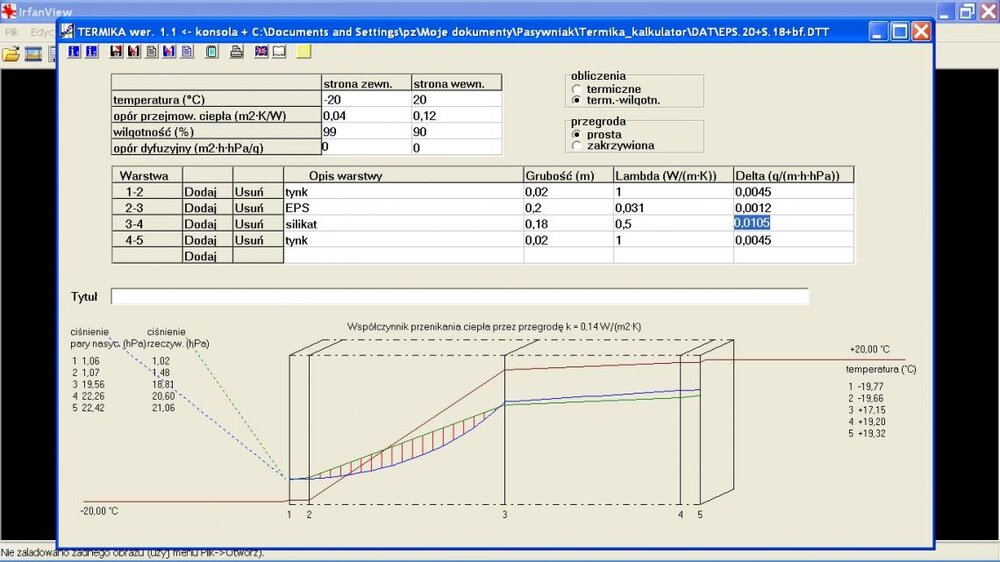The width and height of the screenshot is (1000, 562).
Task: Click the first red floppy disk icon
Action: coord(117,52)
